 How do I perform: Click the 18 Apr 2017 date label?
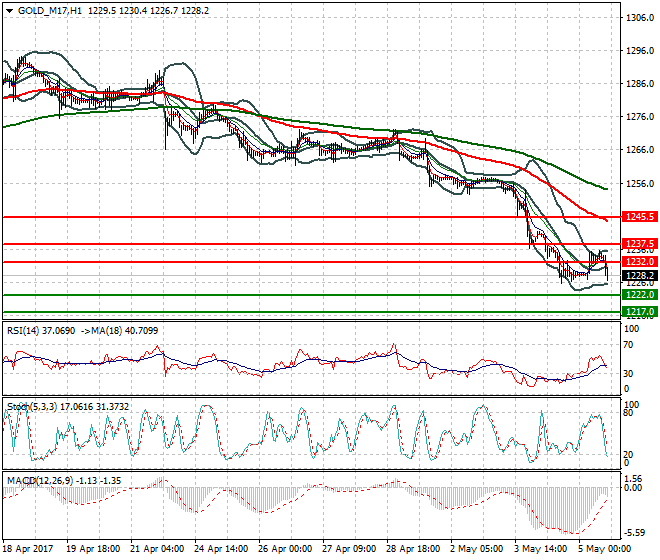(x=28, y=549)
